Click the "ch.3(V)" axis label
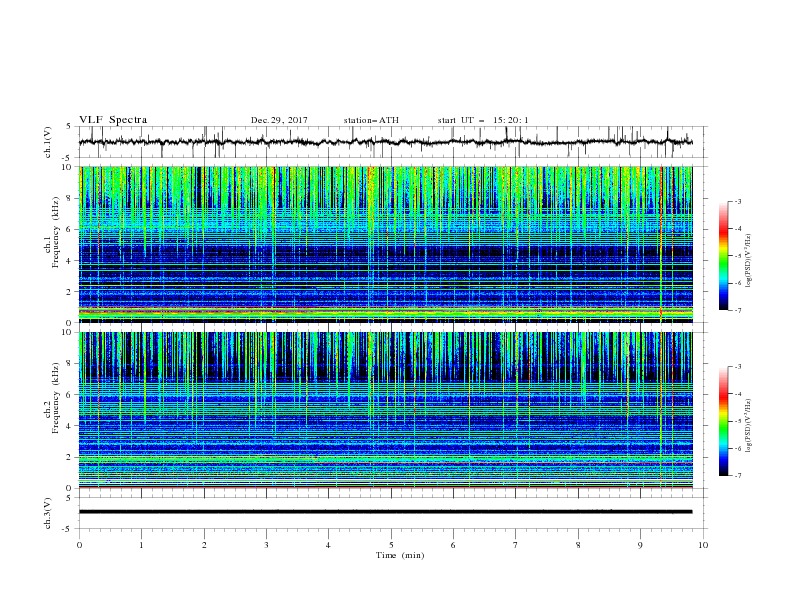The width and height of the screenshot is (792, 612). click(48, 513)
